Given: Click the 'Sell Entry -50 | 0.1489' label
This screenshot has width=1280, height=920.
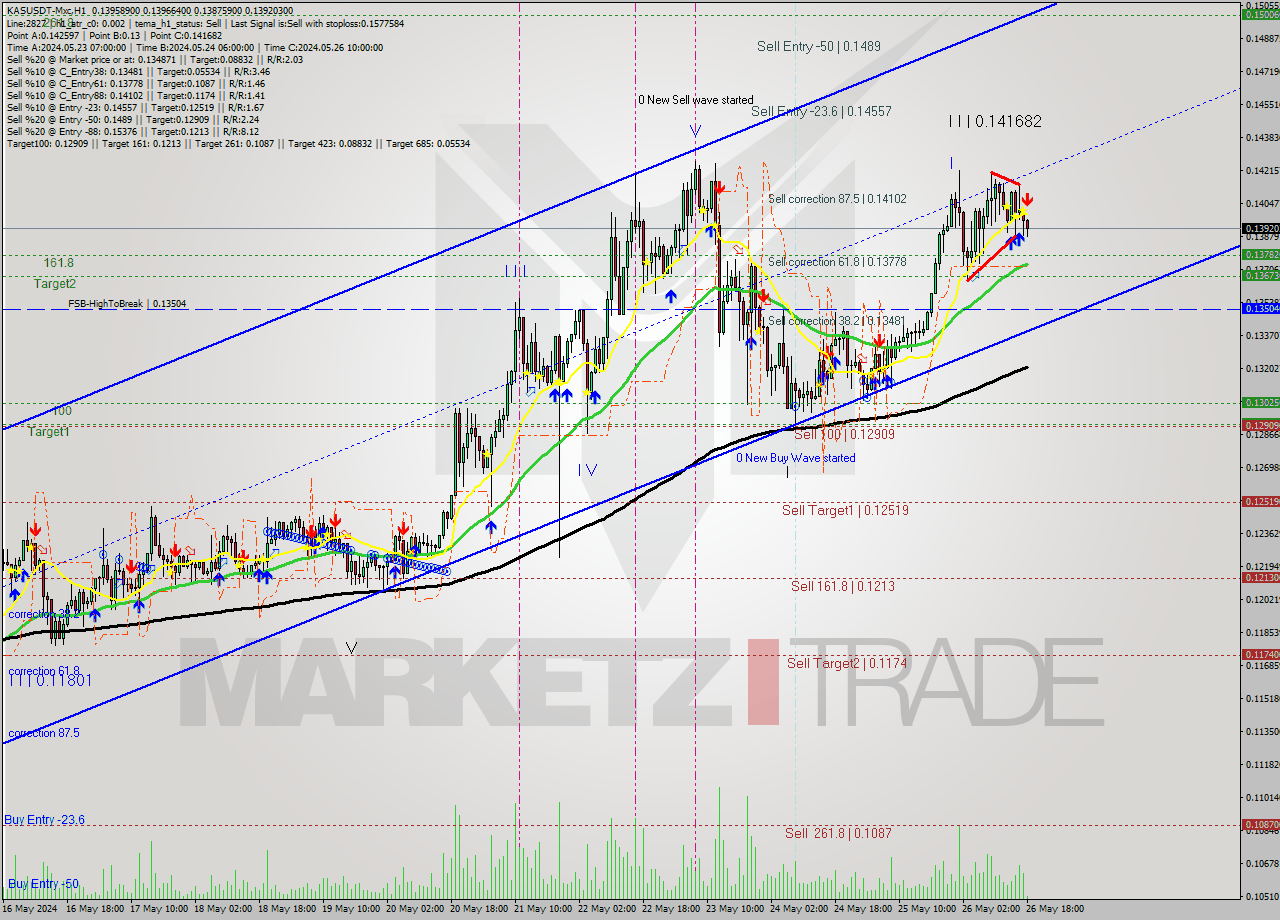Looking at the screenshot, I should click(818, 46).
